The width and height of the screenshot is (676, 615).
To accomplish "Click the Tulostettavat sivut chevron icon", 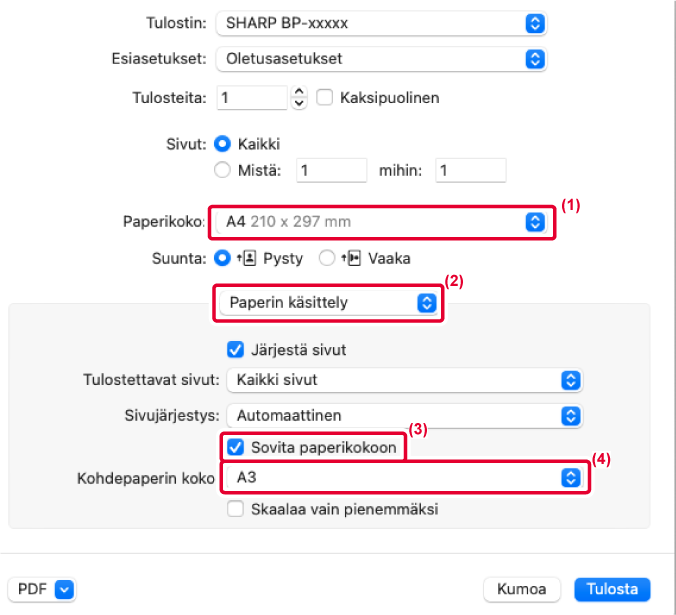I will tap(571, 380).
